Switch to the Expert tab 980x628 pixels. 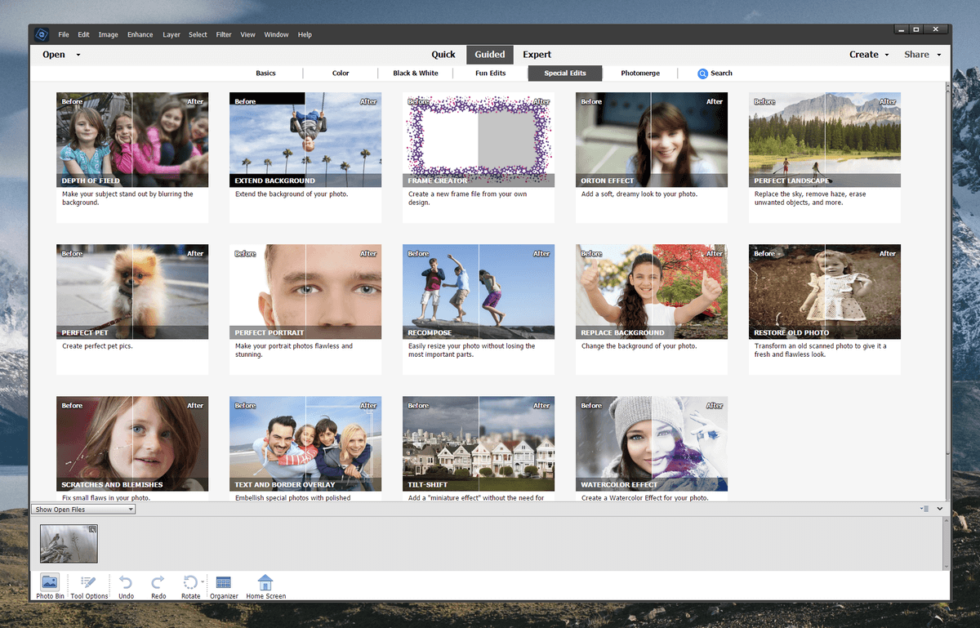(537, 54)
